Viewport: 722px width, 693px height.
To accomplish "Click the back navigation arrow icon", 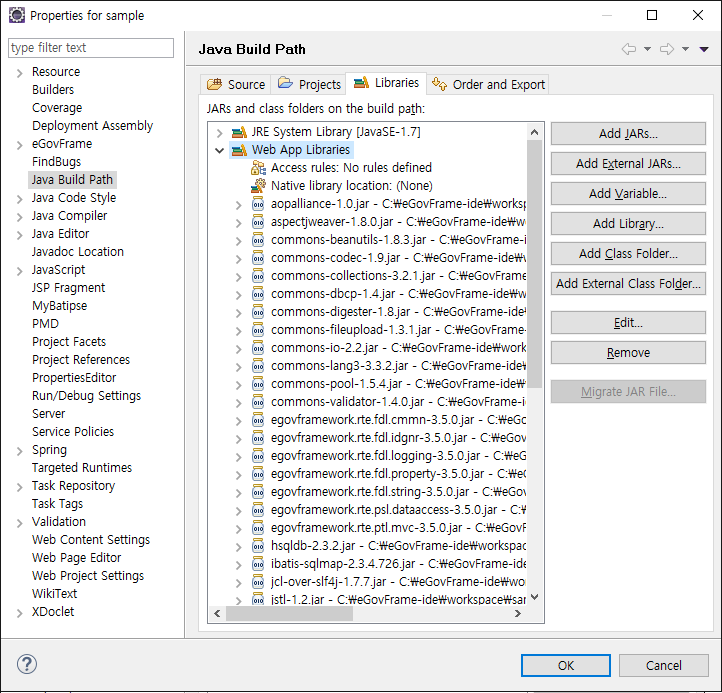I will [628, 49].
